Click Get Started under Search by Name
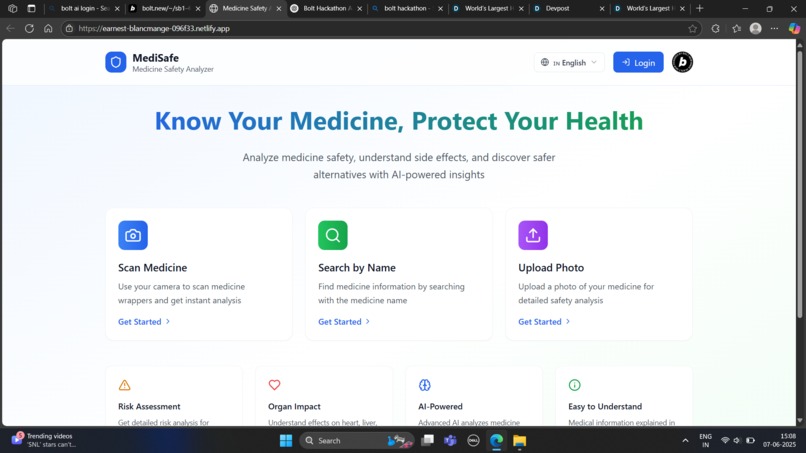This screenshot has height=453, width=806. 344,321
